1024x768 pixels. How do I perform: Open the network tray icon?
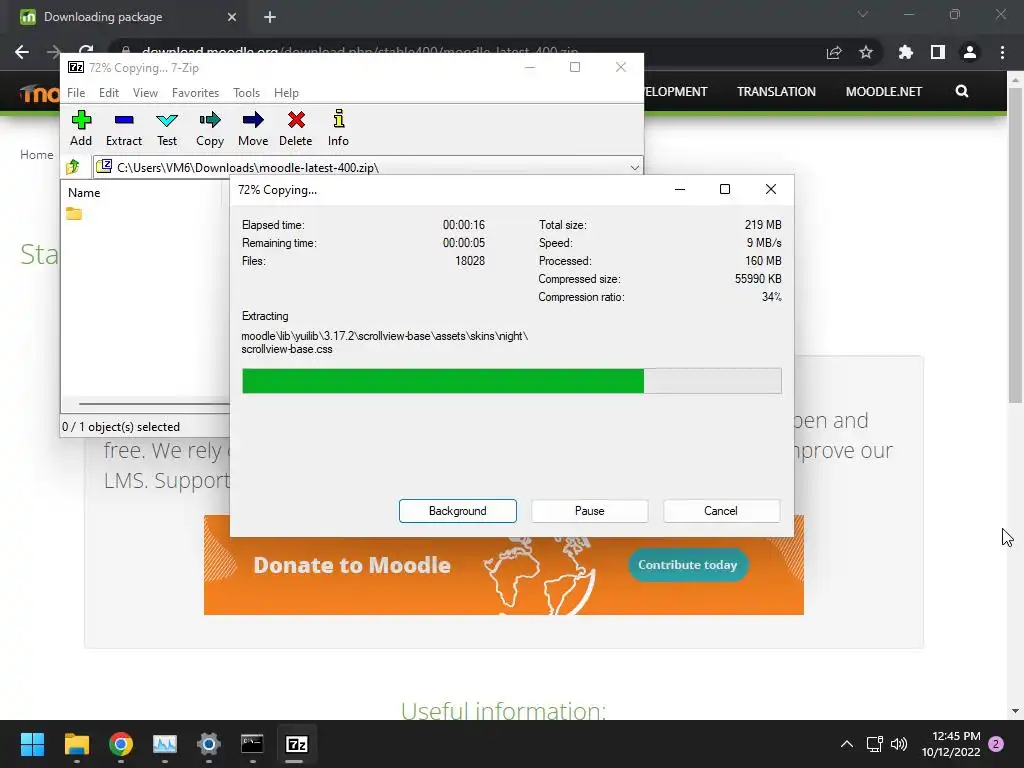pos(874,744)
